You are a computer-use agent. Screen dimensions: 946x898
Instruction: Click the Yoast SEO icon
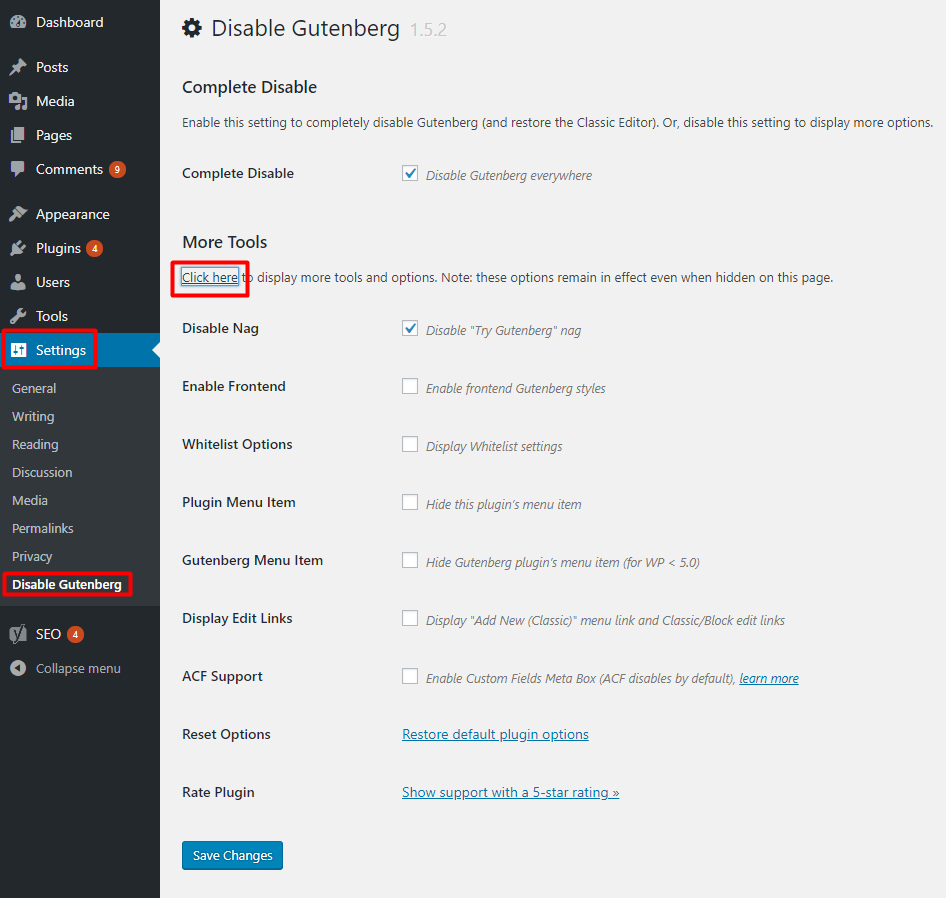[18, 634]
